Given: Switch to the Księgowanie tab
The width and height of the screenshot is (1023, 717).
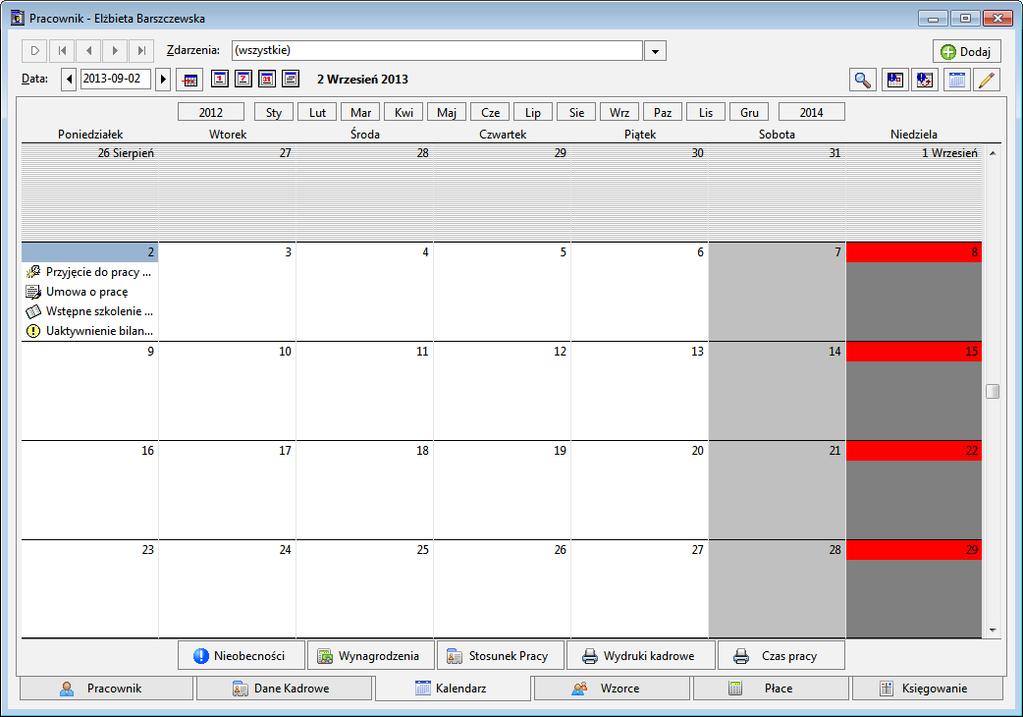Looking at the screenshot, I should (x=927, y=688).
